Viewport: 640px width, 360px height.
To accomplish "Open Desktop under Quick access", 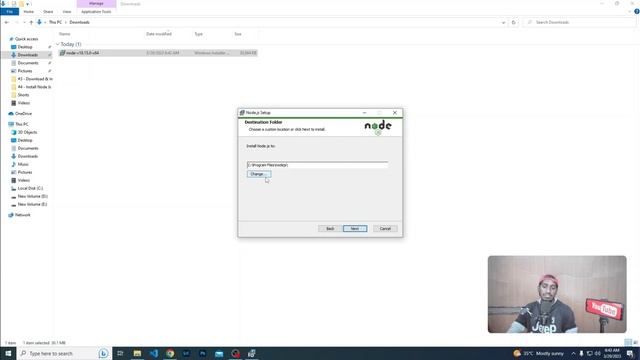I will coord(25,47).
